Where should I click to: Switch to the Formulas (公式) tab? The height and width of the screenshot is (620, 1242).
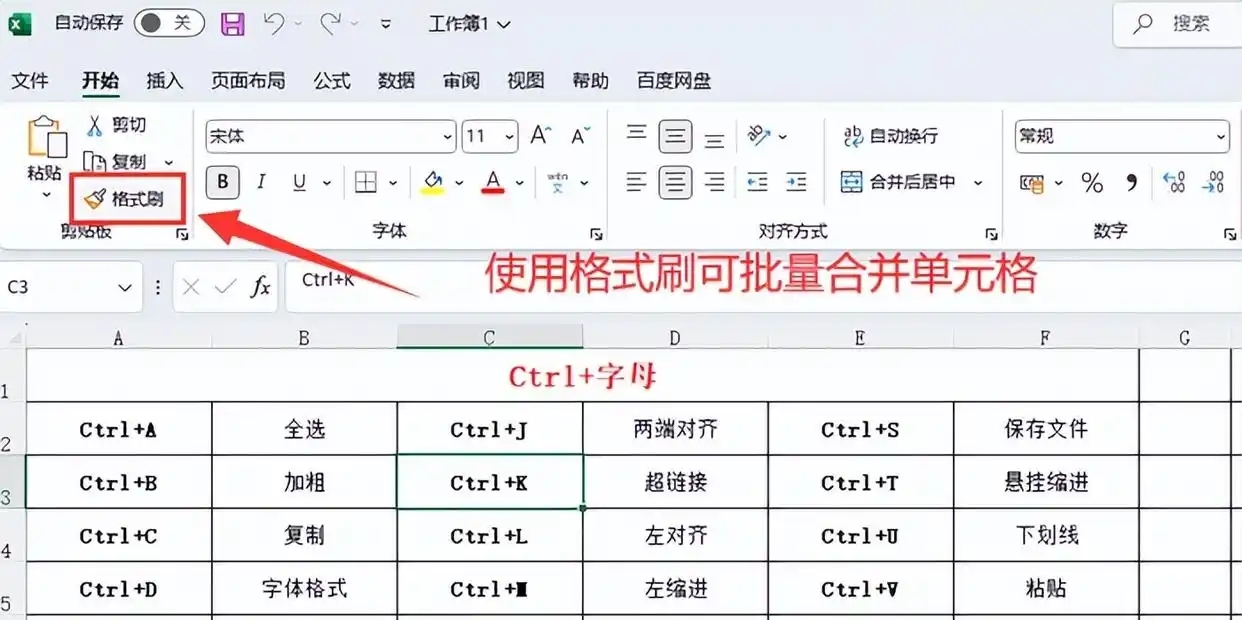coord(332,81)
